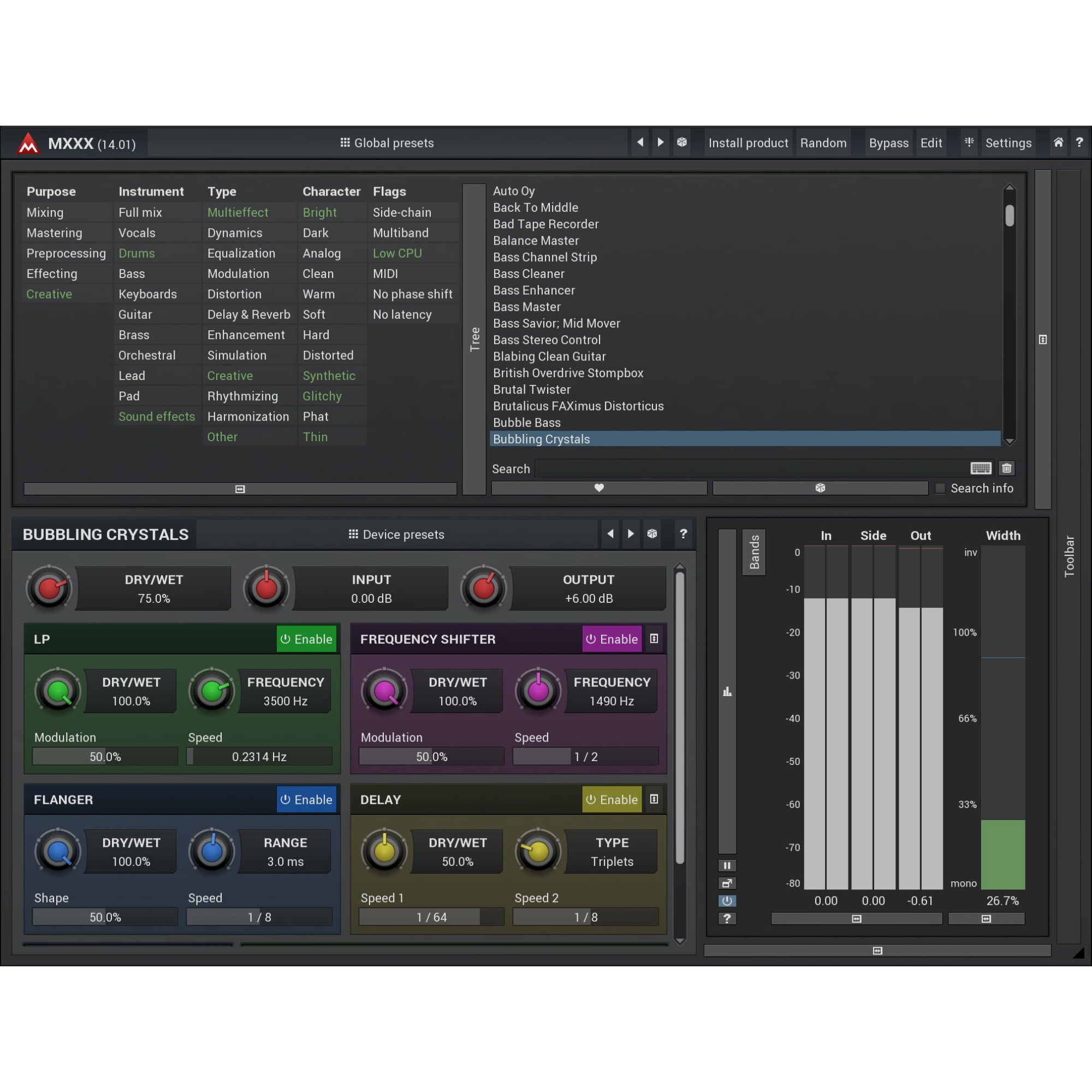Select the Tree tab
This screenshot has width=1092, height=1092.
(474, 339)
